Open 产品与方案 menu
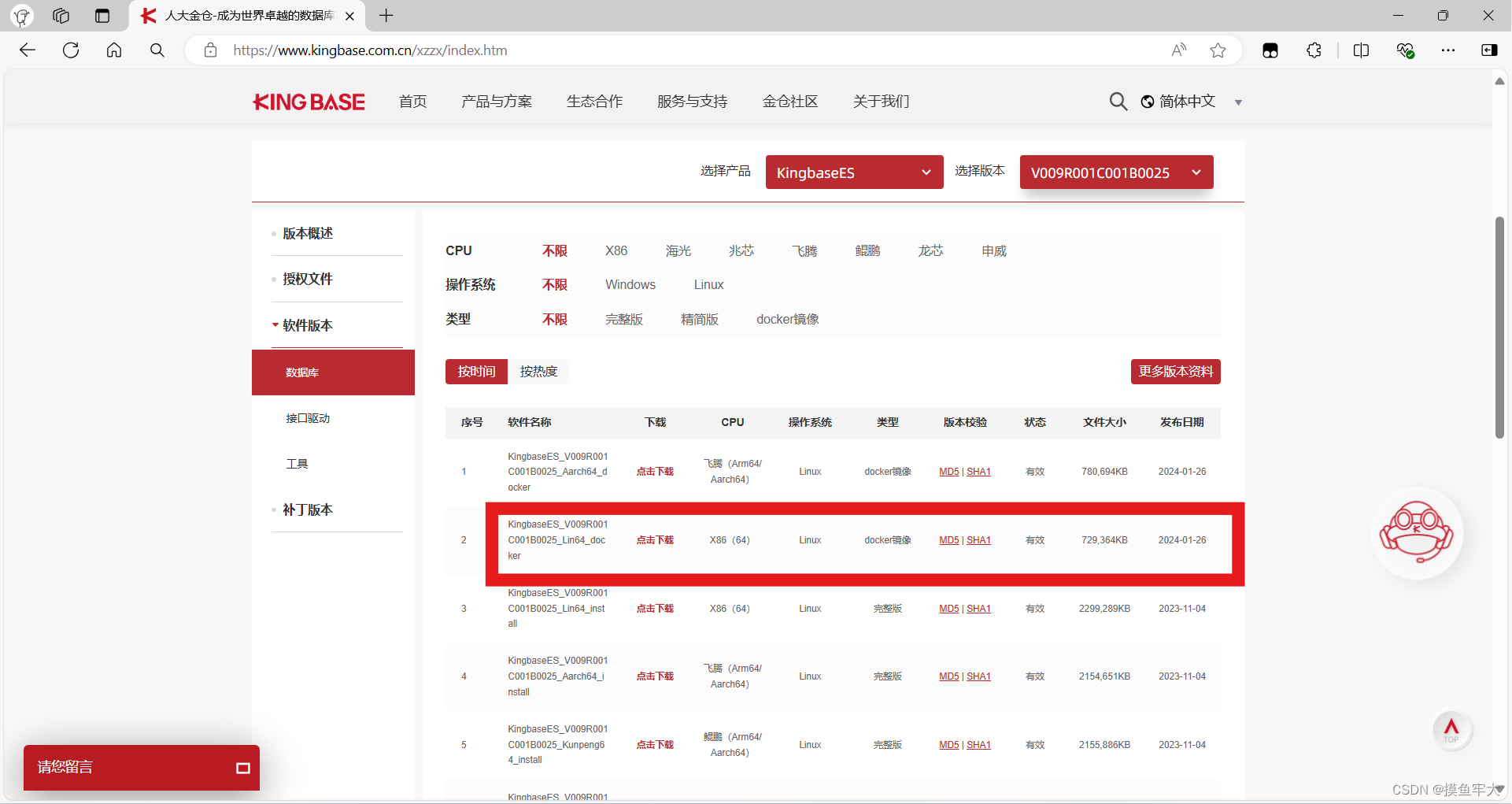This screenshot has height=804, width=1512. 497,102
